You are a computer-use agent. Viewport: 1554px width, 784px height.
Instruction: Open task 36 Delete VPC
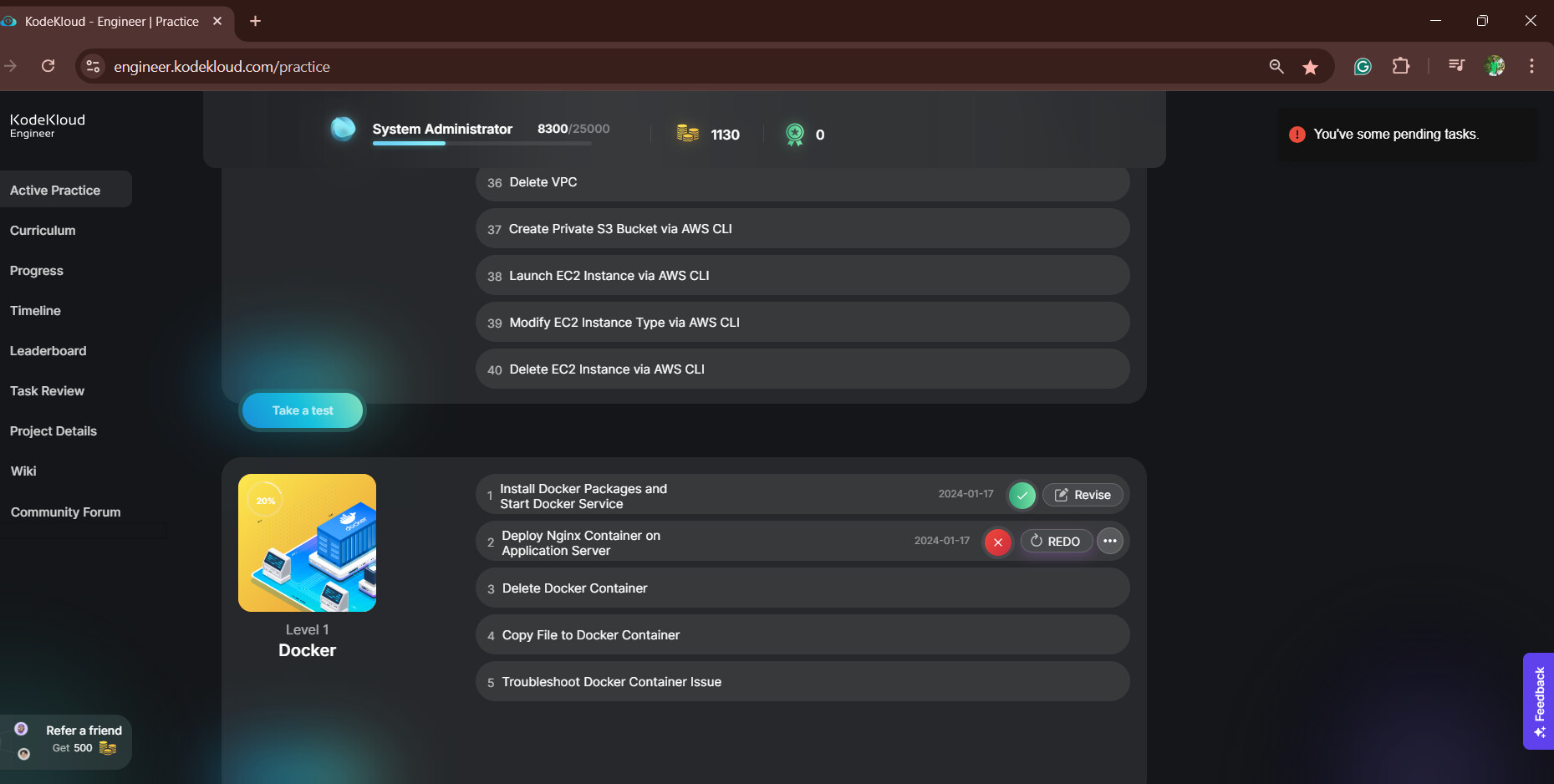click(802, 182)
